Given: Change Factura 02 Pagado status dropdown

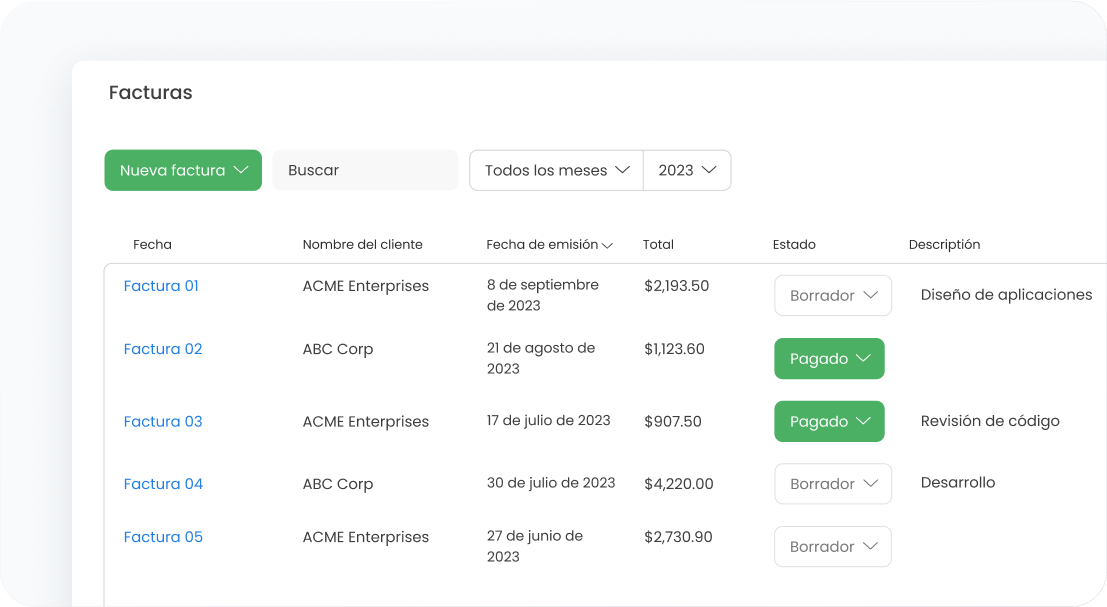Looking at the screenshot, I should 830,359.
